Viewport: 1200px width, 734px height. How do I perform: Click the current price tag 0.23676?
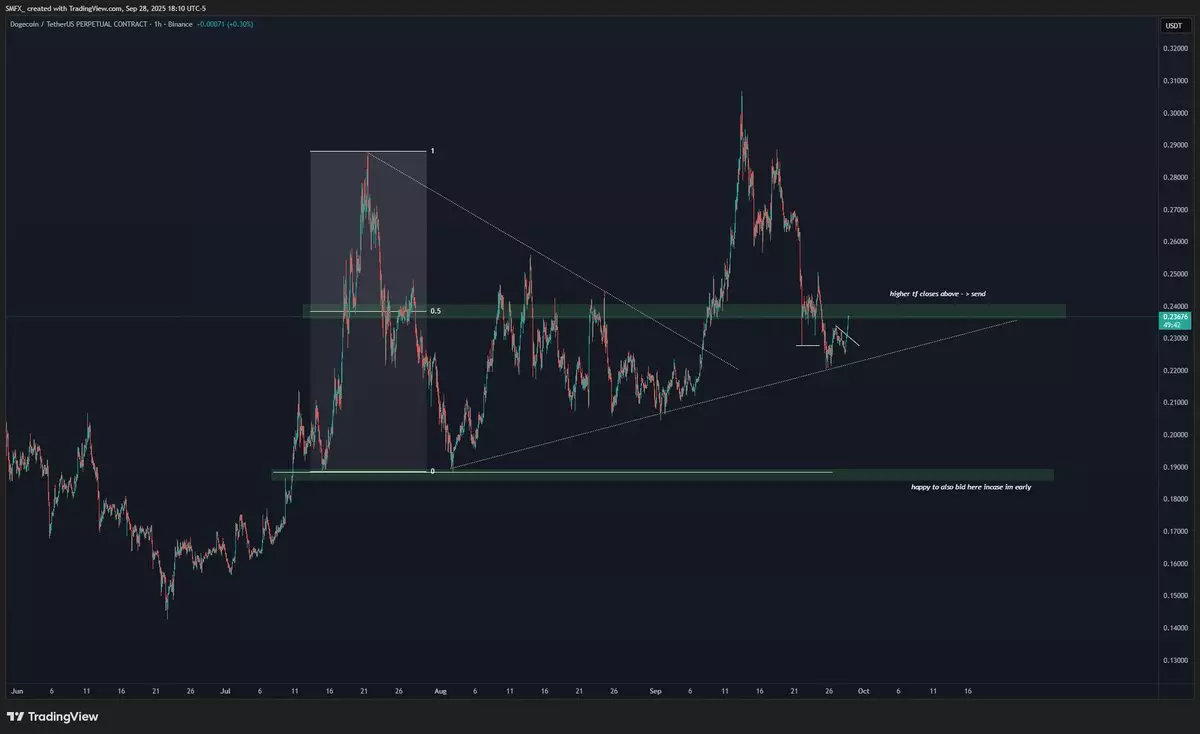click(x=1172, y=317)
